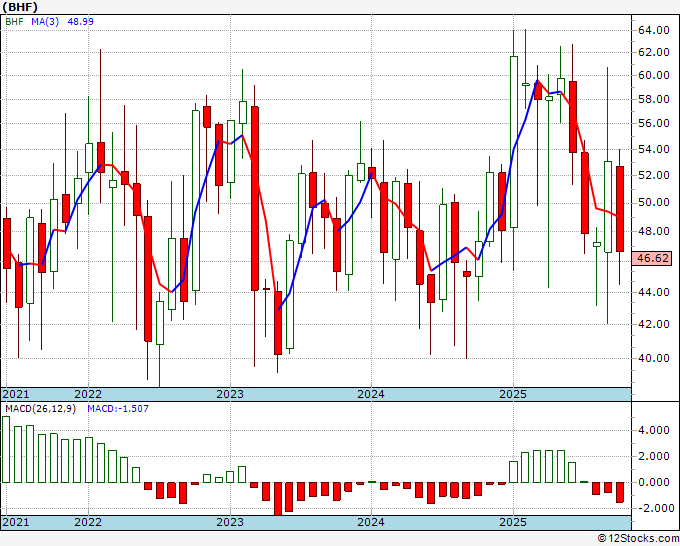Click the first green MACD bar in 2021
Image resolution: width=680 pixels, height=546 pixels.
pos(6,449)
